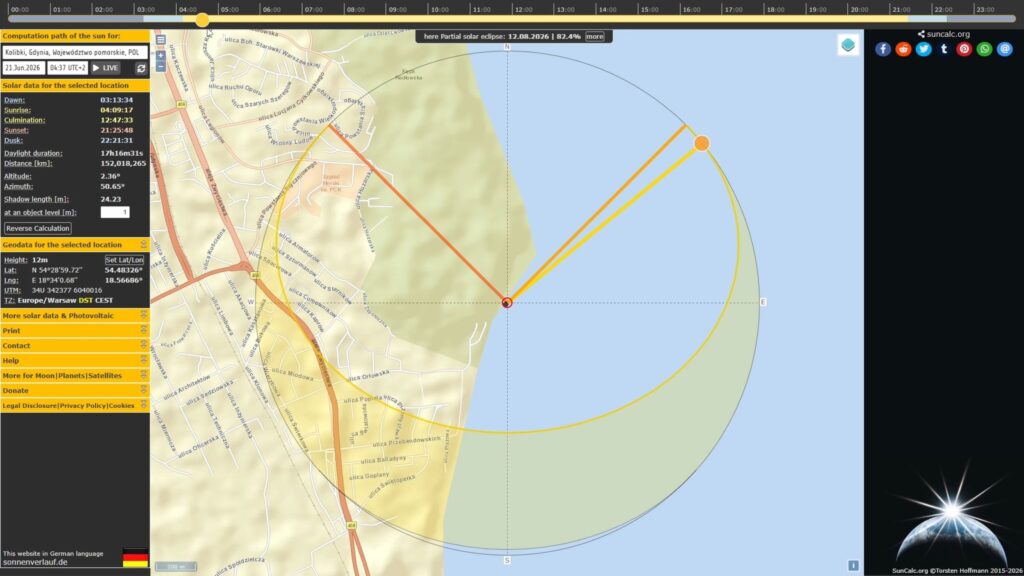This screenshot has height=576, width=1024.
Task: Click the Computation path of the sun header
Action: pyautogui.click(x=74, y=36)
